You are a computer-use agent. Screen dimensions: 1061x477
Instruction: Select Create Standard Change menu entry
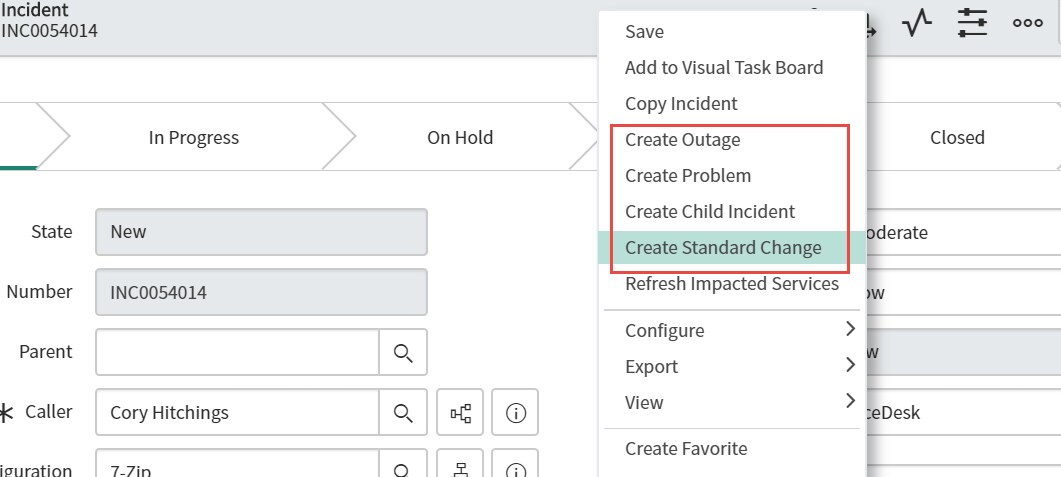click(723, 248)
